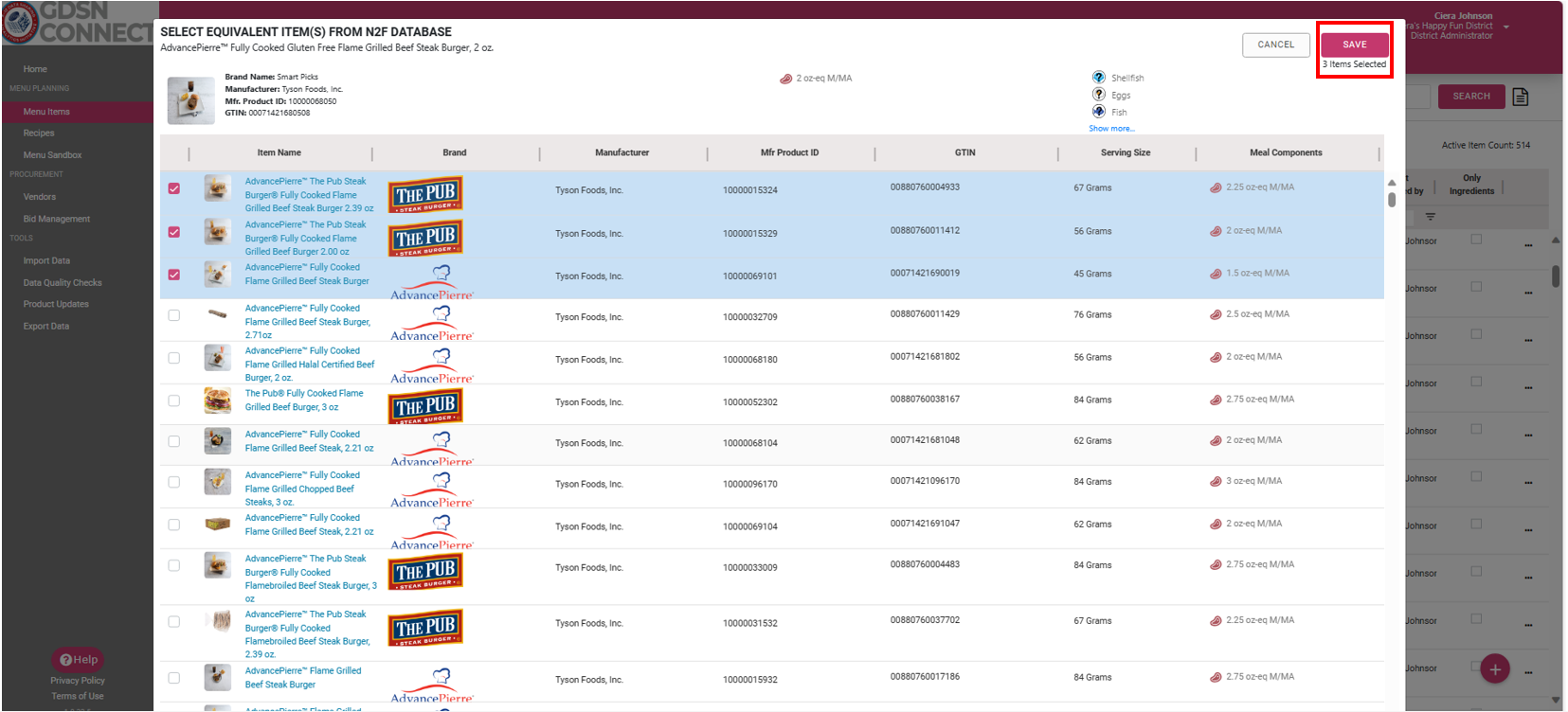Click the red plus add button
1568x712 pixels.
pos(1495,669)
